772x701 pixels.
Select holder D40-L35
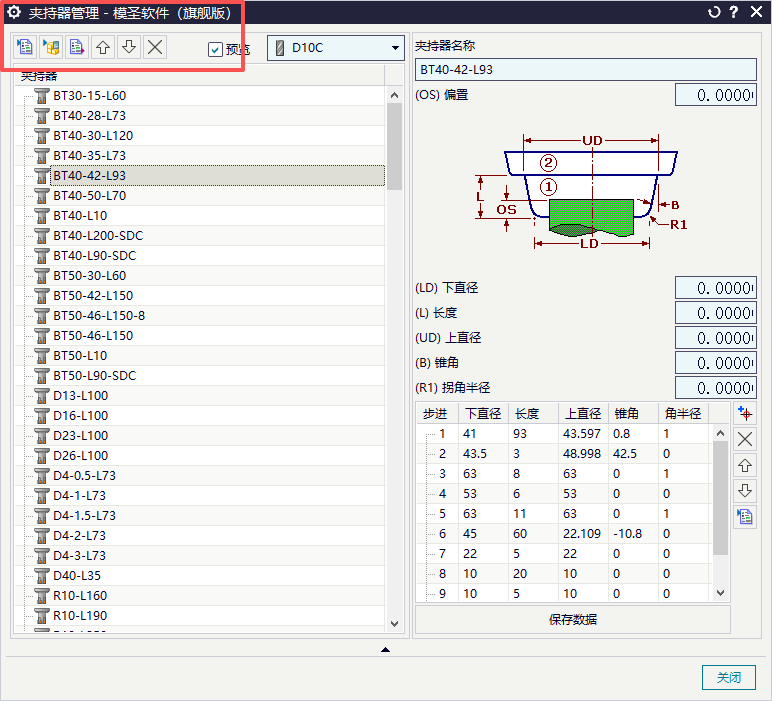(77, 575)
